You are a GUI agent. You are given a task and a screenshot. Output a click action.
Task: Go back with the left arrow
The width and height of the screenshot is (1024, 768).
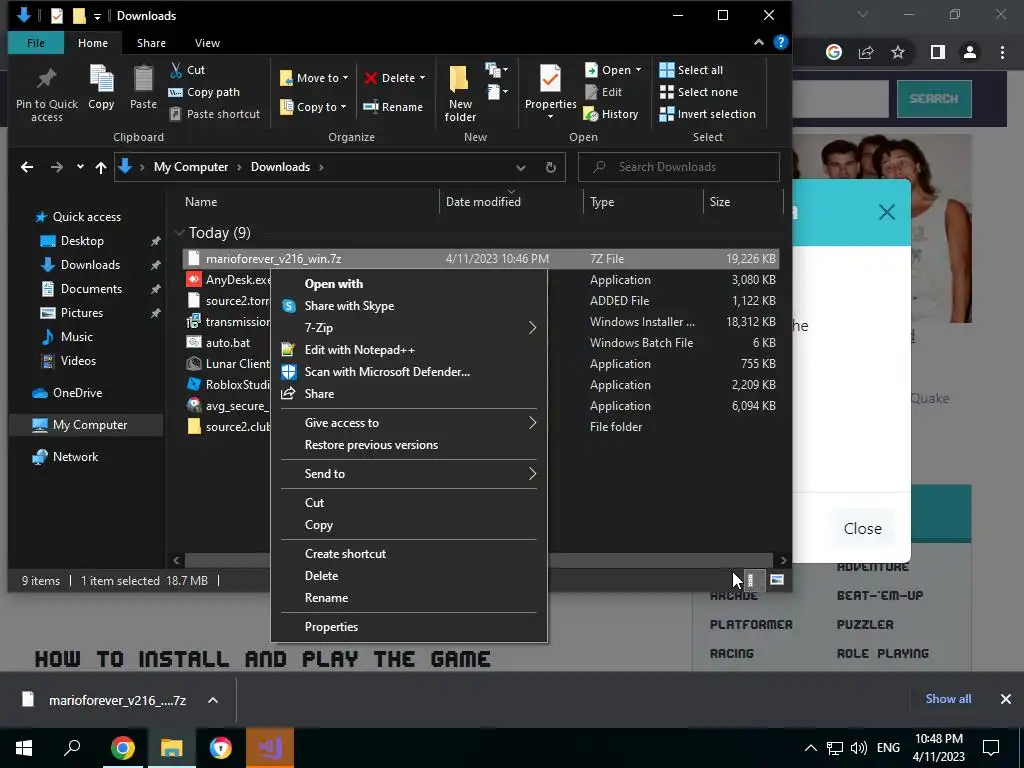pyautogui.click(x=27, y=167)
